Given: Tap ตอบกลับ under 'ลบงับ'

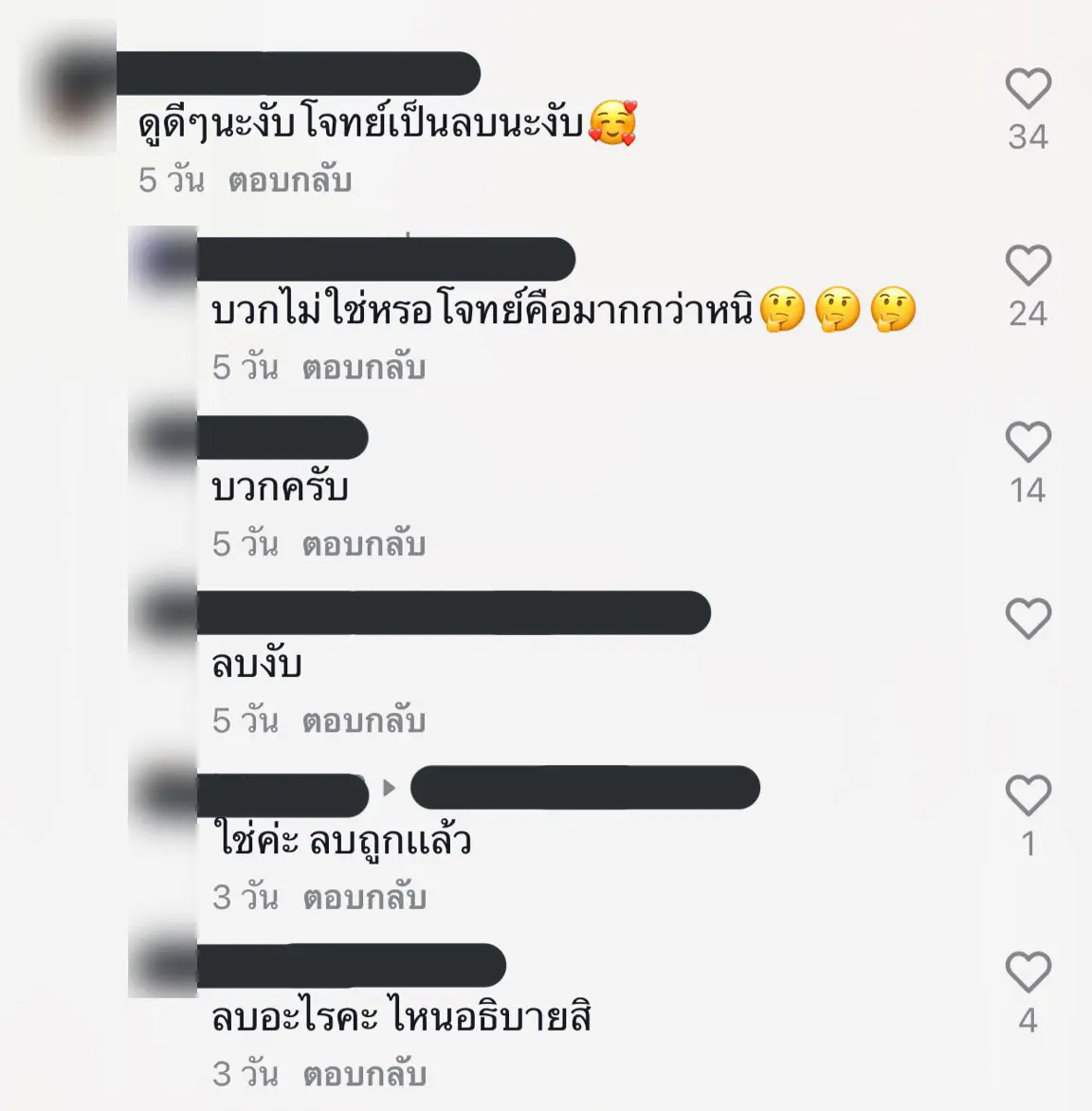Looking at the screenshot, I should pos(364,720).
